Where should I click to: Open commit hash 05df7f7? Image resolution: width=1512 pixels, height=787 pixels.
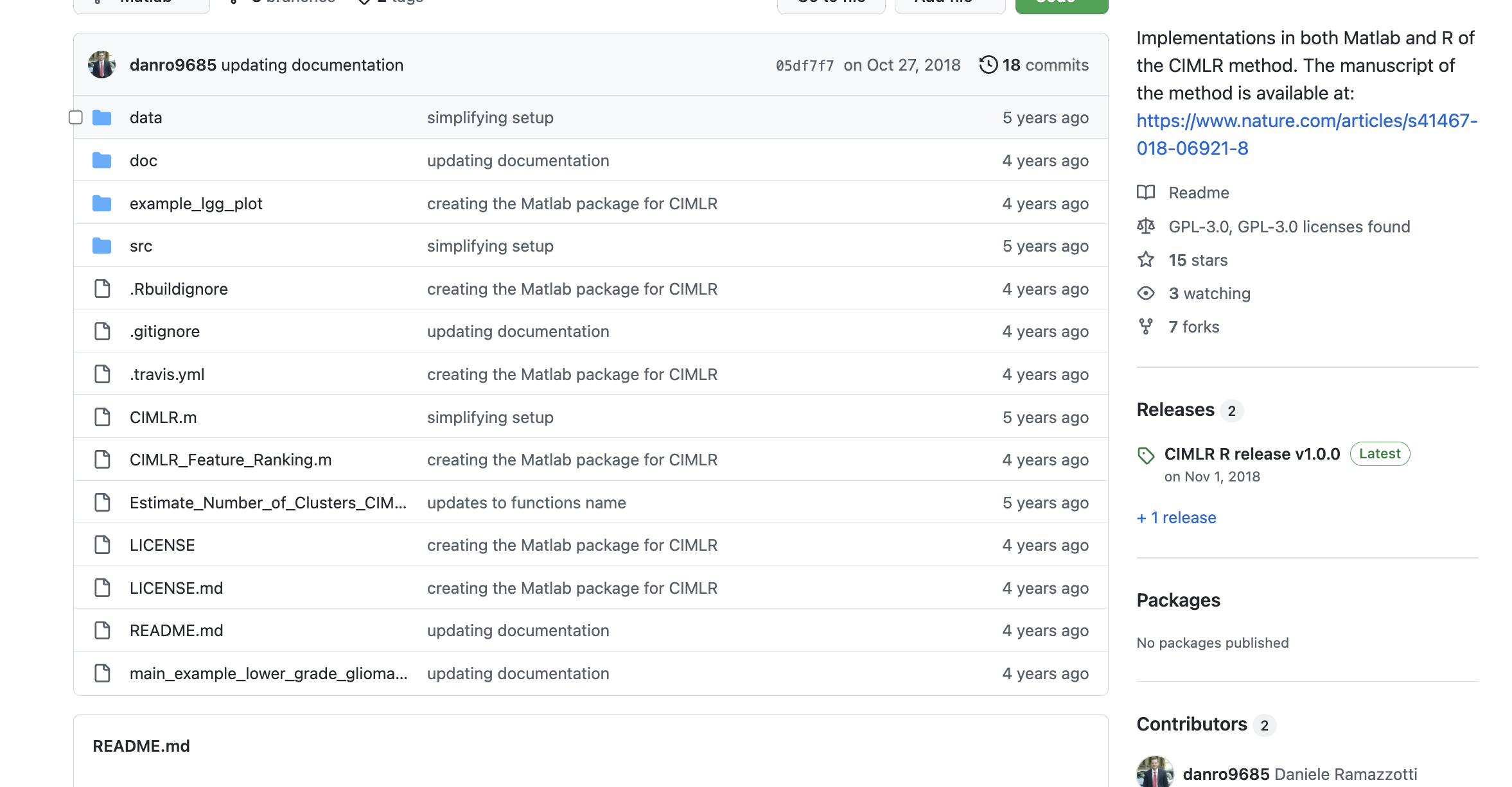pos(804,65)
